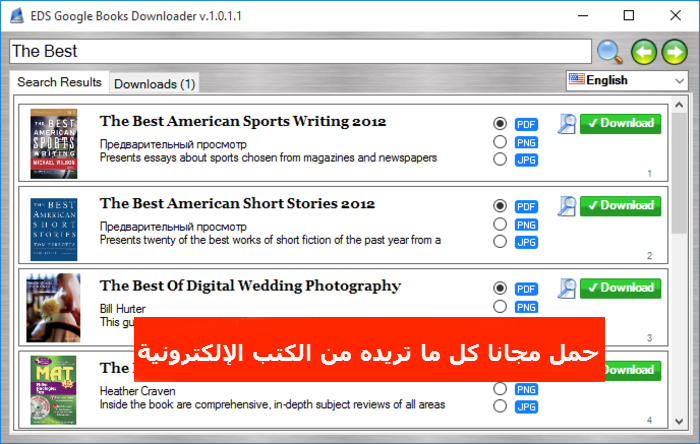Click the results scrollbar down arrow
Viewport: 700px width, 444px height.
(x=679, y=421)
